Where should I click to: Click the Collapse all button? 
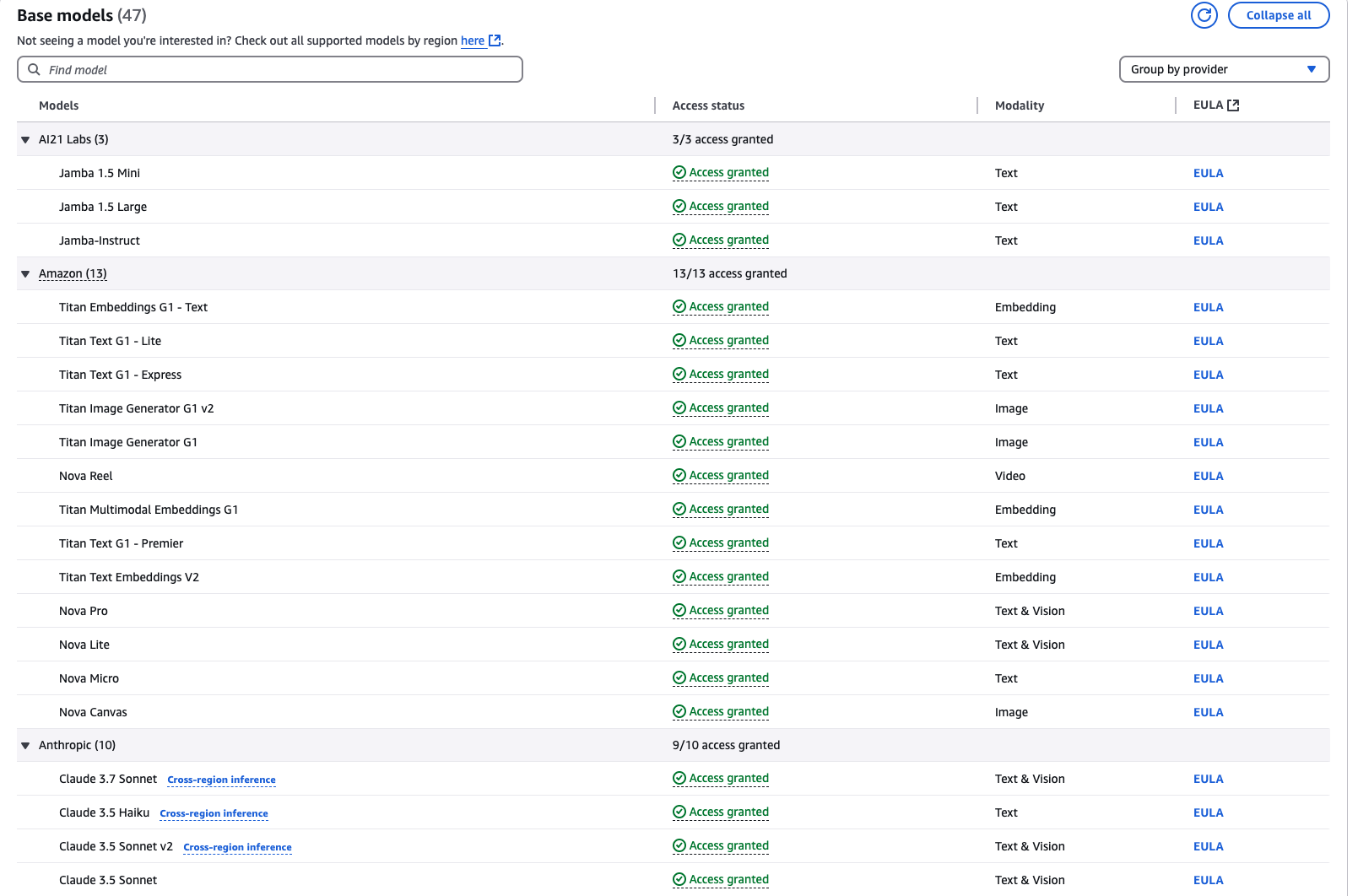(1279, 15)
